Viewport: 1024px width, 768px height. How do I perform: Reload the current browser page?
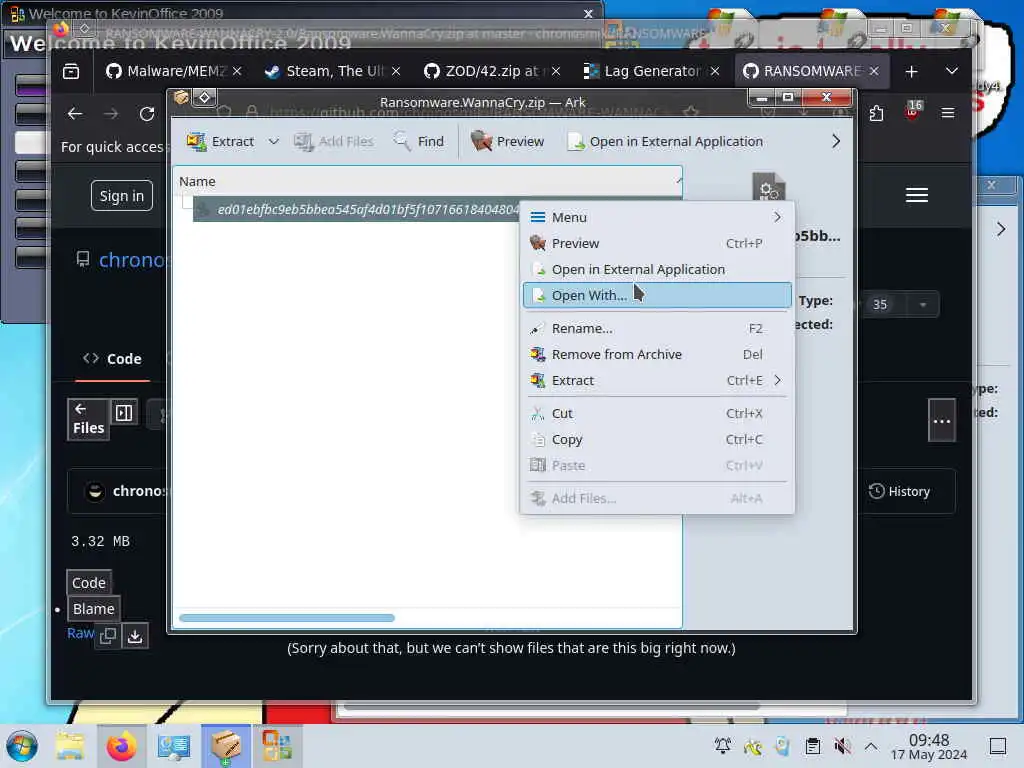click(x=147, y=114)
